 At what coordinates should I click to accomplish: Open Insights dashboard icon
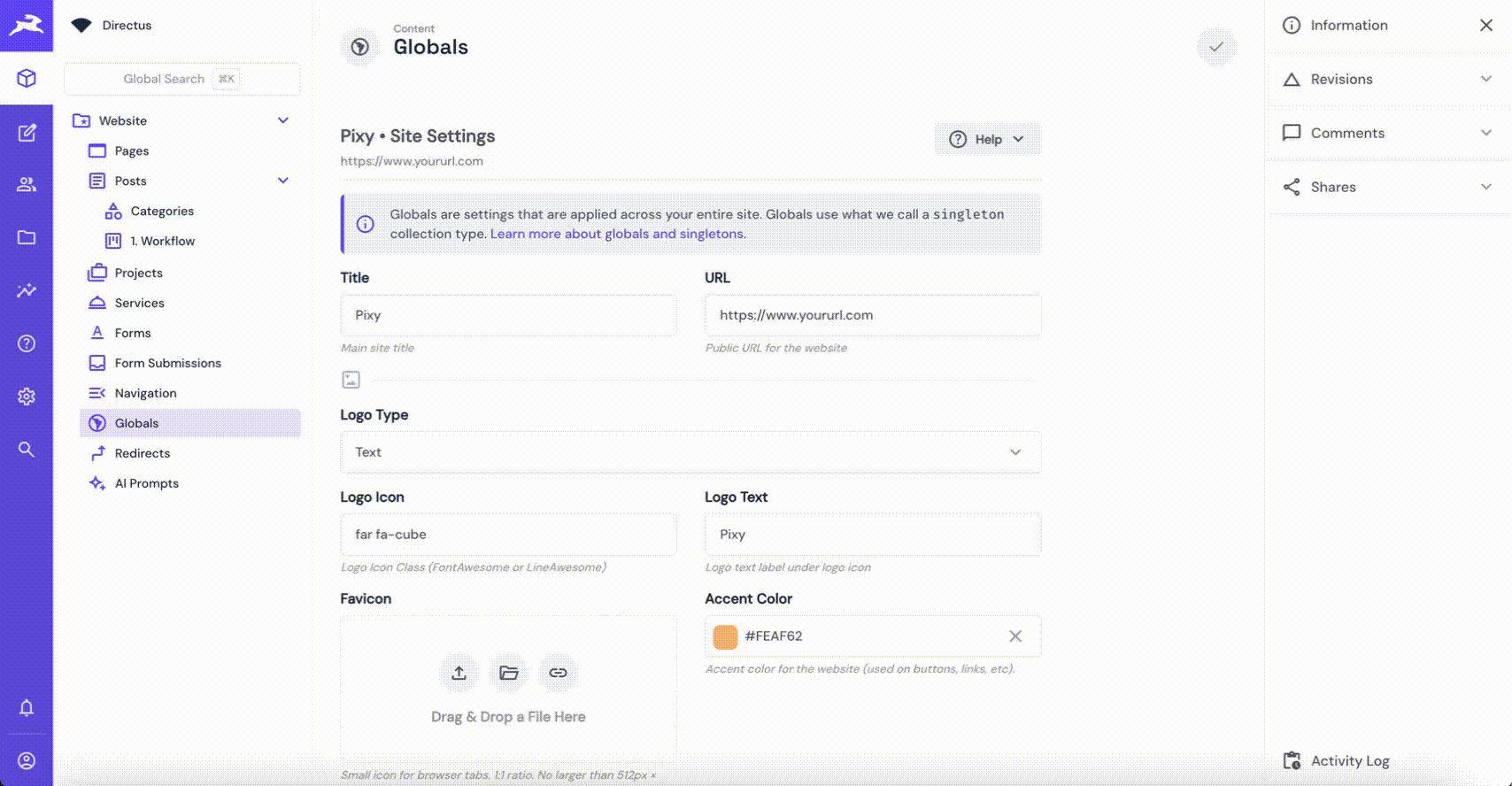pos(27,290)
